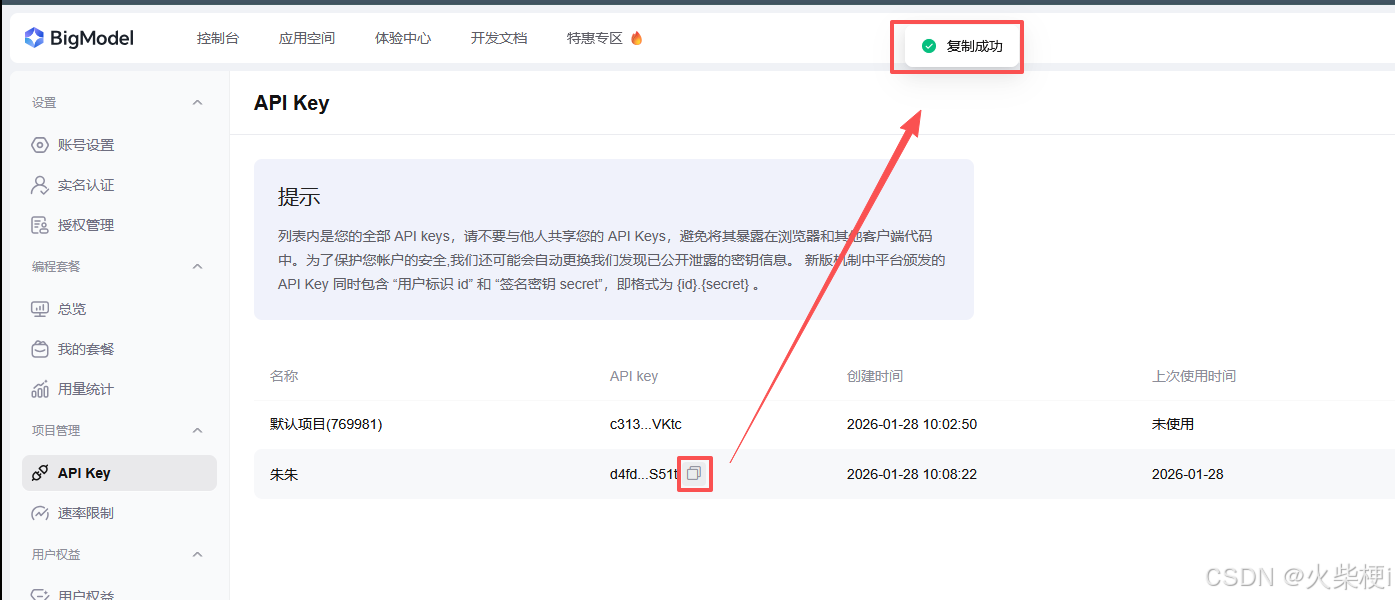Click the fire icon beside 特惠专区

tap(636, 38)
